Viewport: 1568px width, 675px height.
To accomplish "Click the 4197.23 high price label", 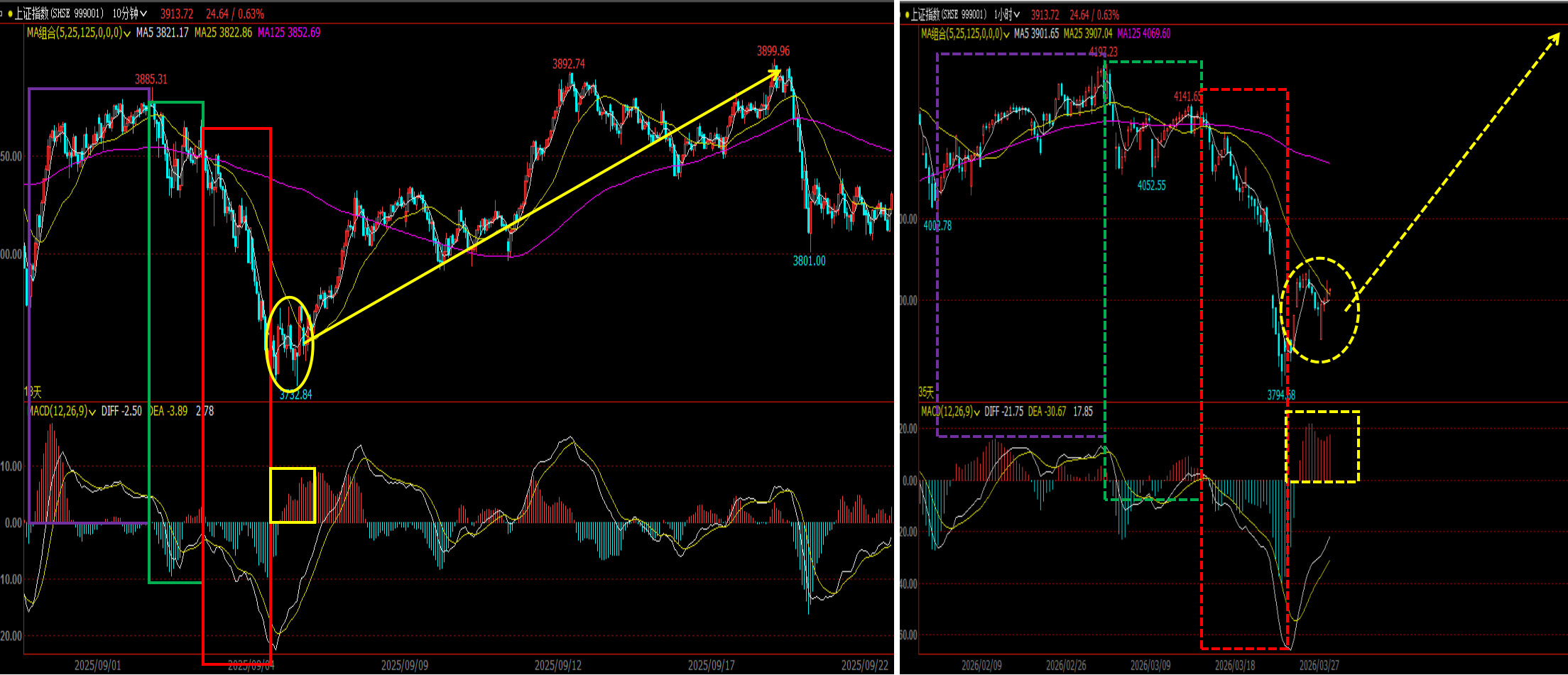I will (x=1104, y=52).
